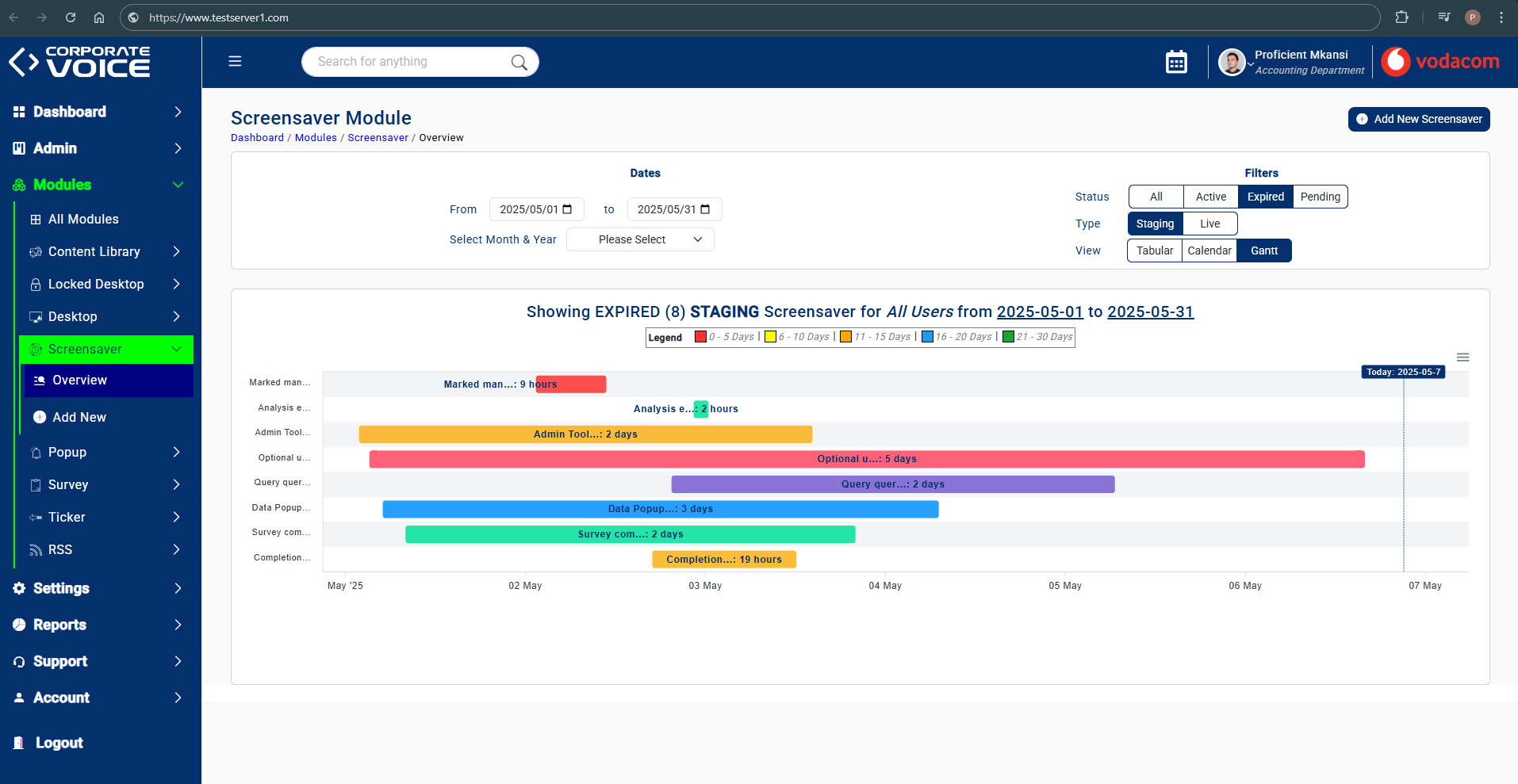This screenshot has width=1518, height=784.
Task: Open the Gantt chart context menu icon
Action: pyautogui.click(x=1462, y=358)
